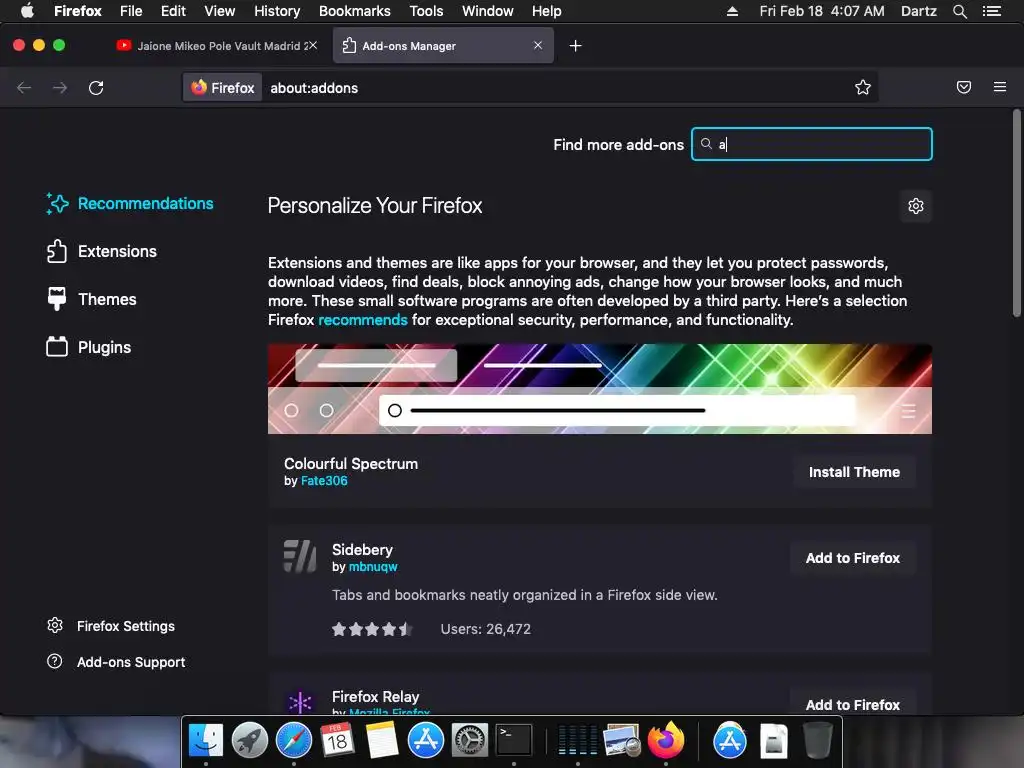This screenshot has height=768, width=1024.
Task: Launch Launchpad from the dock
Action: 249,740
